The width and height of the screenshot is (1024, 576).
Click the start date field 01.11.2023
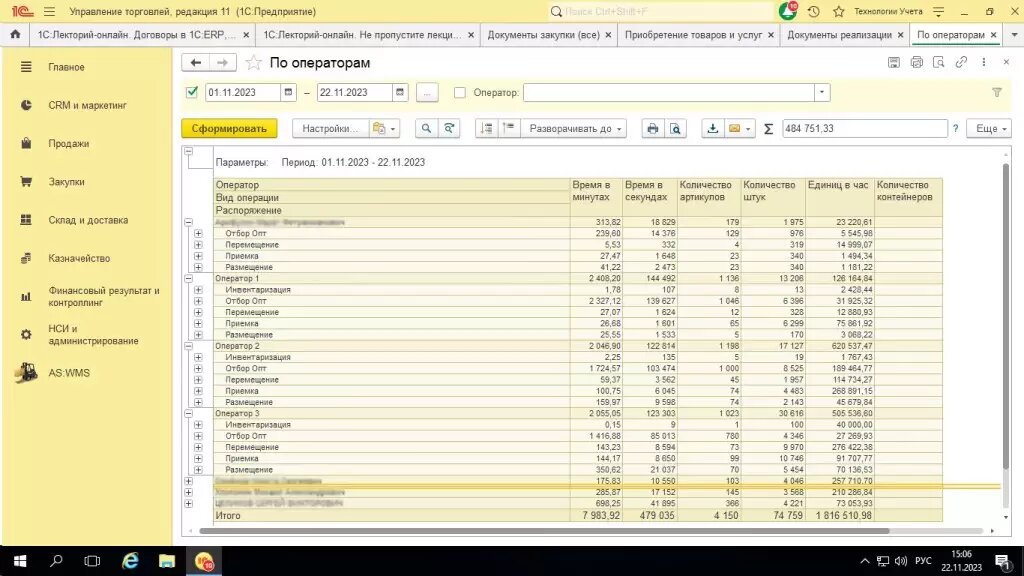click(243, 93)
